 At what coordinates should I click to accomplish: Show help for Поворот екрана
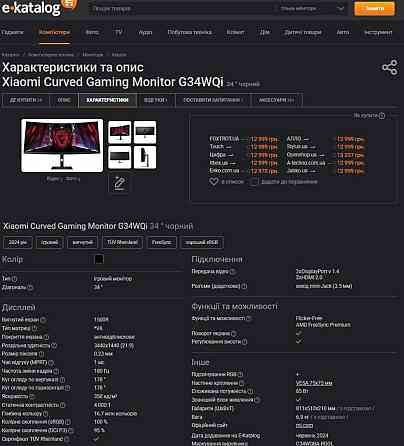click(x=234, y=333)
